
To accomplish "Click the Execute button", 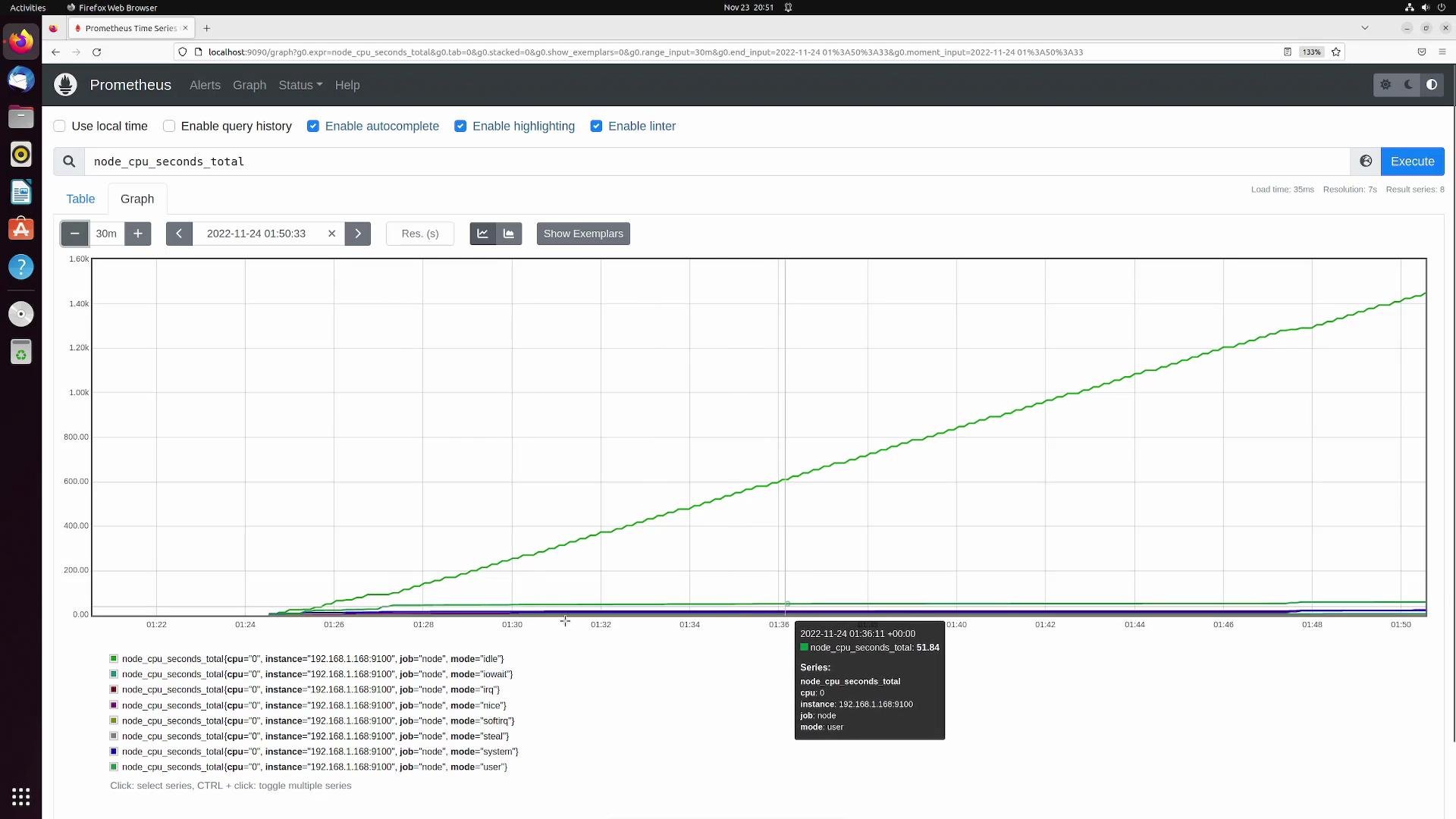I will point(1412,162).
